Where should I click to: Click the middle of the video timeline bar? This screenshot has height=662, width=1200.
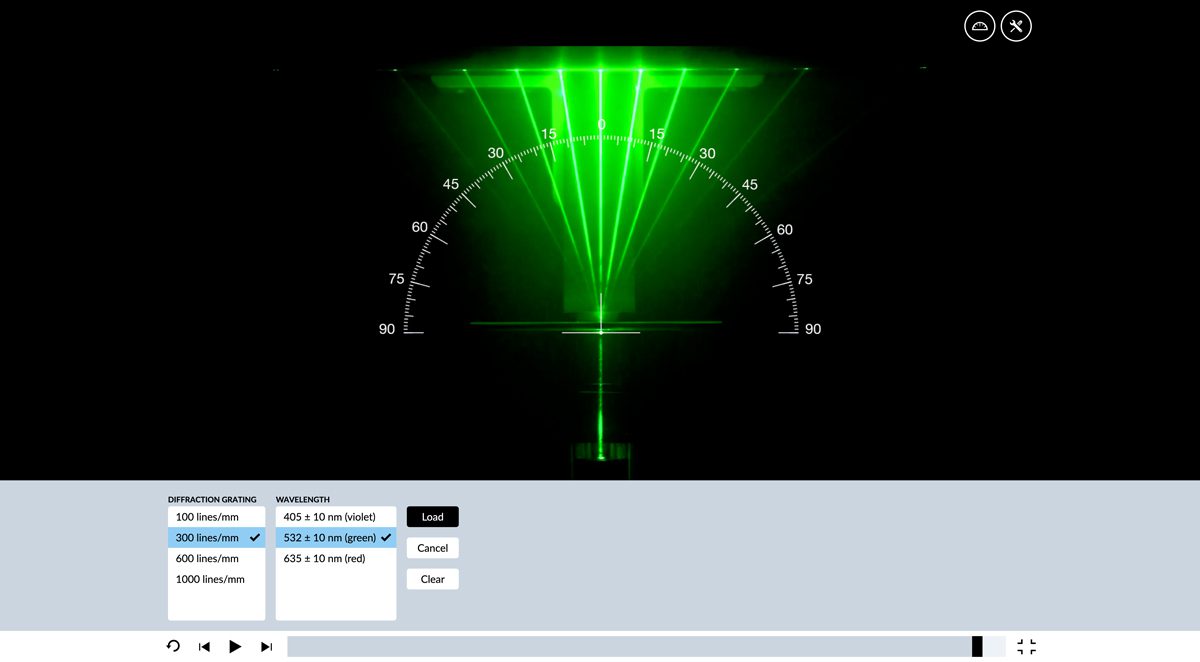[646, 647]
